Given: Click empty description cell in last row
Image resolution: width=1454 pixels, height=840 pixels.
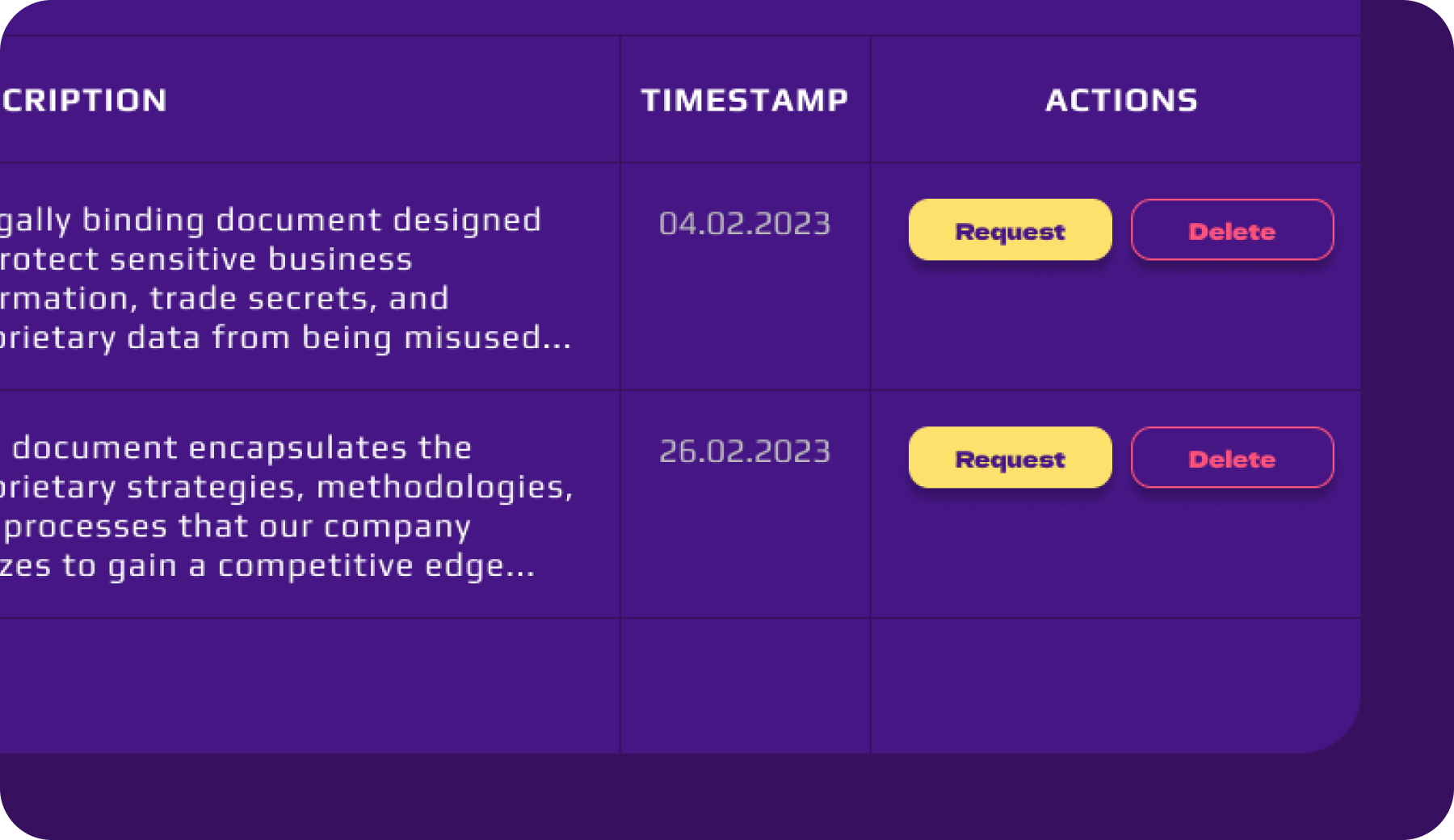Looking at the screenshot, I should (x=307, y=685).
